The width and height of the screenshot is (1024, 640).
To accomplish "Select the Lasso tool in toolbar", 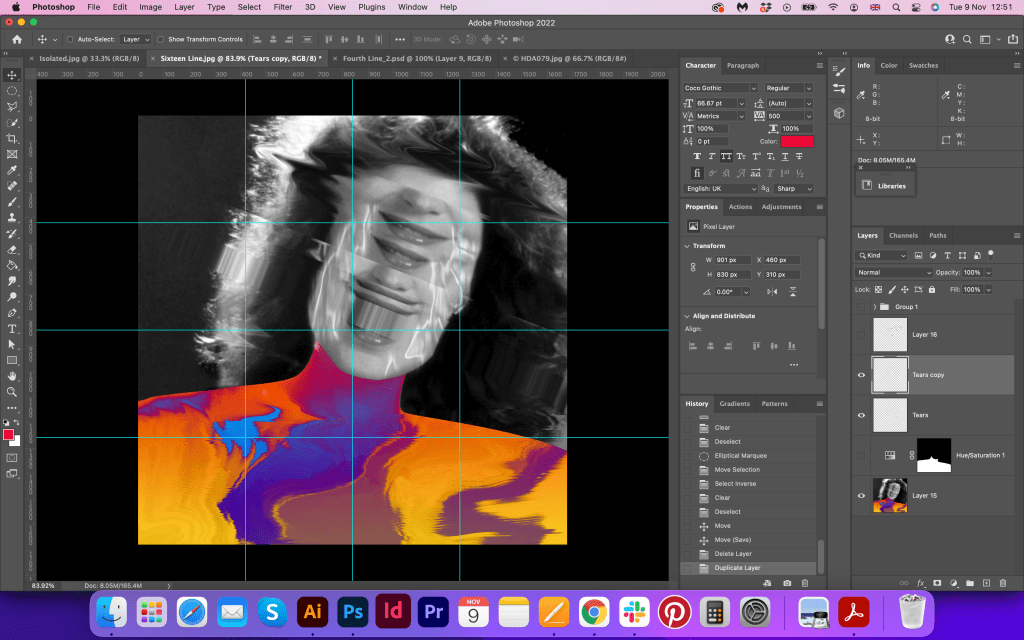I will pyautogui.click(x=12, y=106).
